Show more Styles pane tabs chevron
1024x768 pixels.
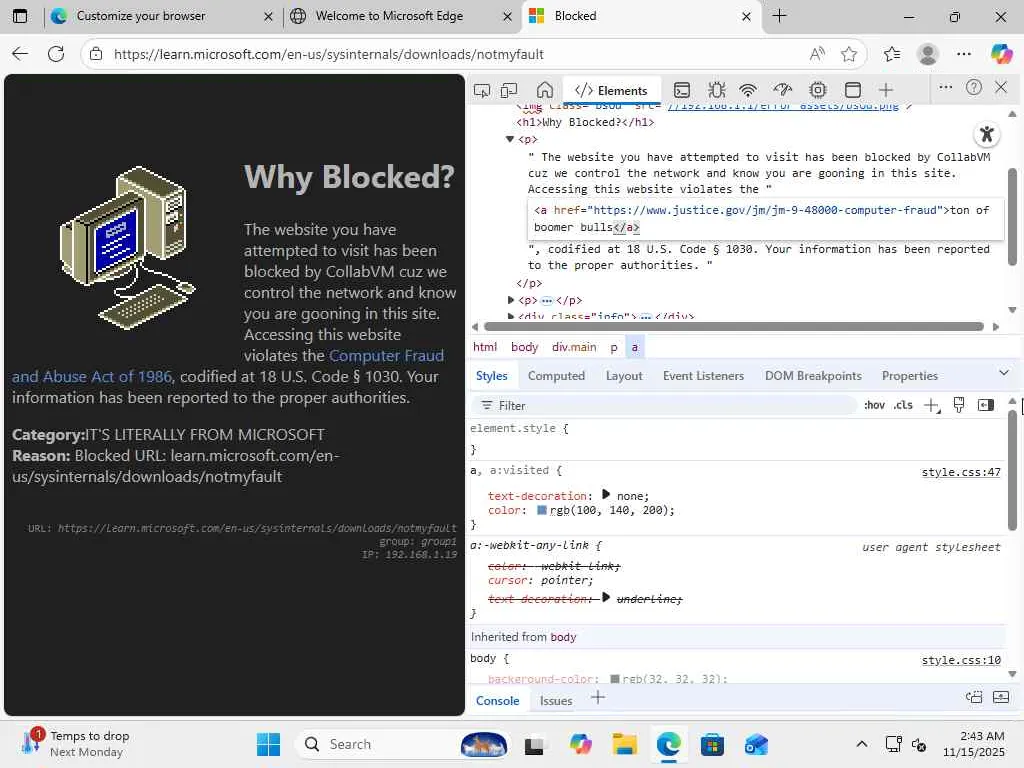click(x=1004, y=373)
